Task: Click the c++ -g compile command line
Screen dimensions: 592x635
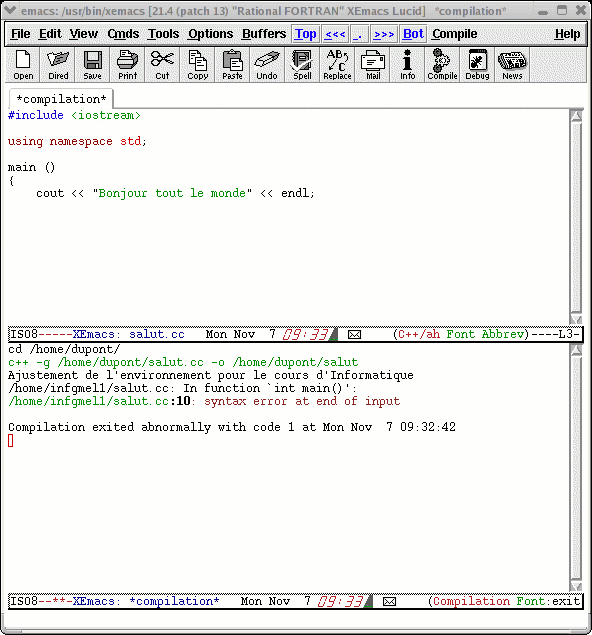Action: point(183,362)
